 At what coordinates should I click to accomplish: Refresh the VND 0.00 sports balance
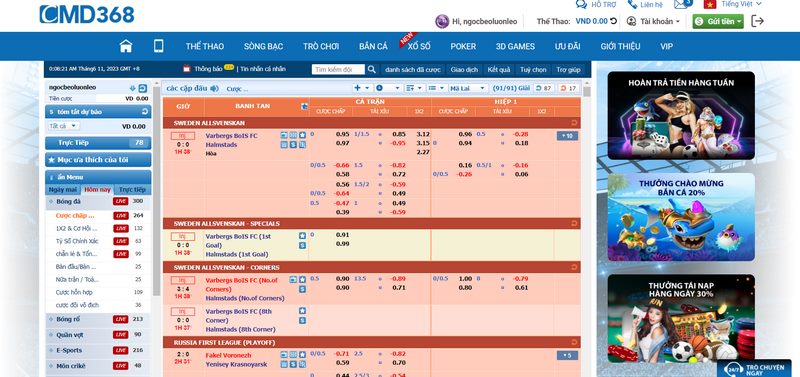(613, 21)
